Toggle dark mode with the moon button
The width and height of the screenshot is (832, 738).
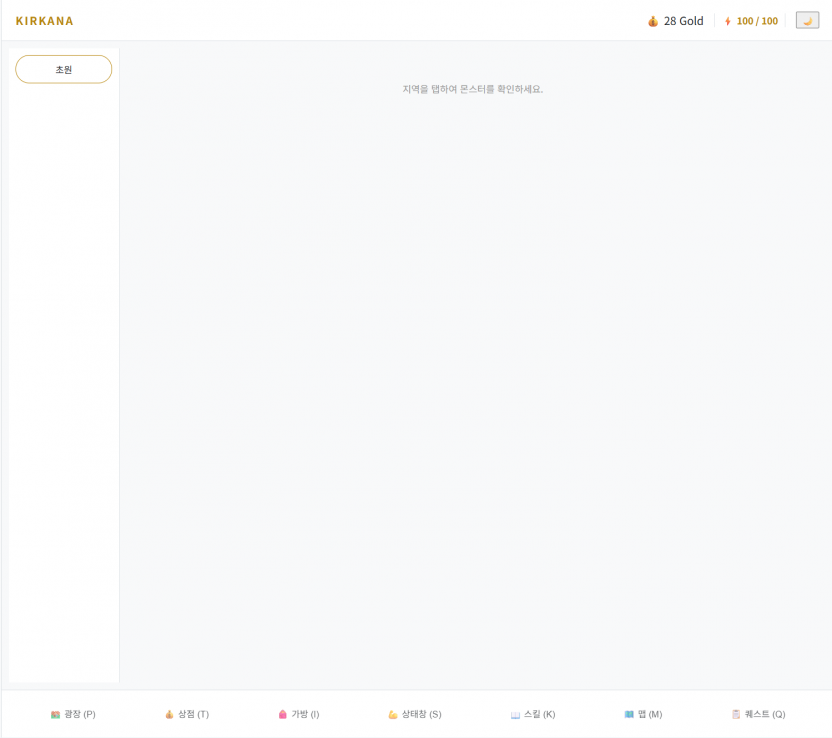[x=807, y=21]
